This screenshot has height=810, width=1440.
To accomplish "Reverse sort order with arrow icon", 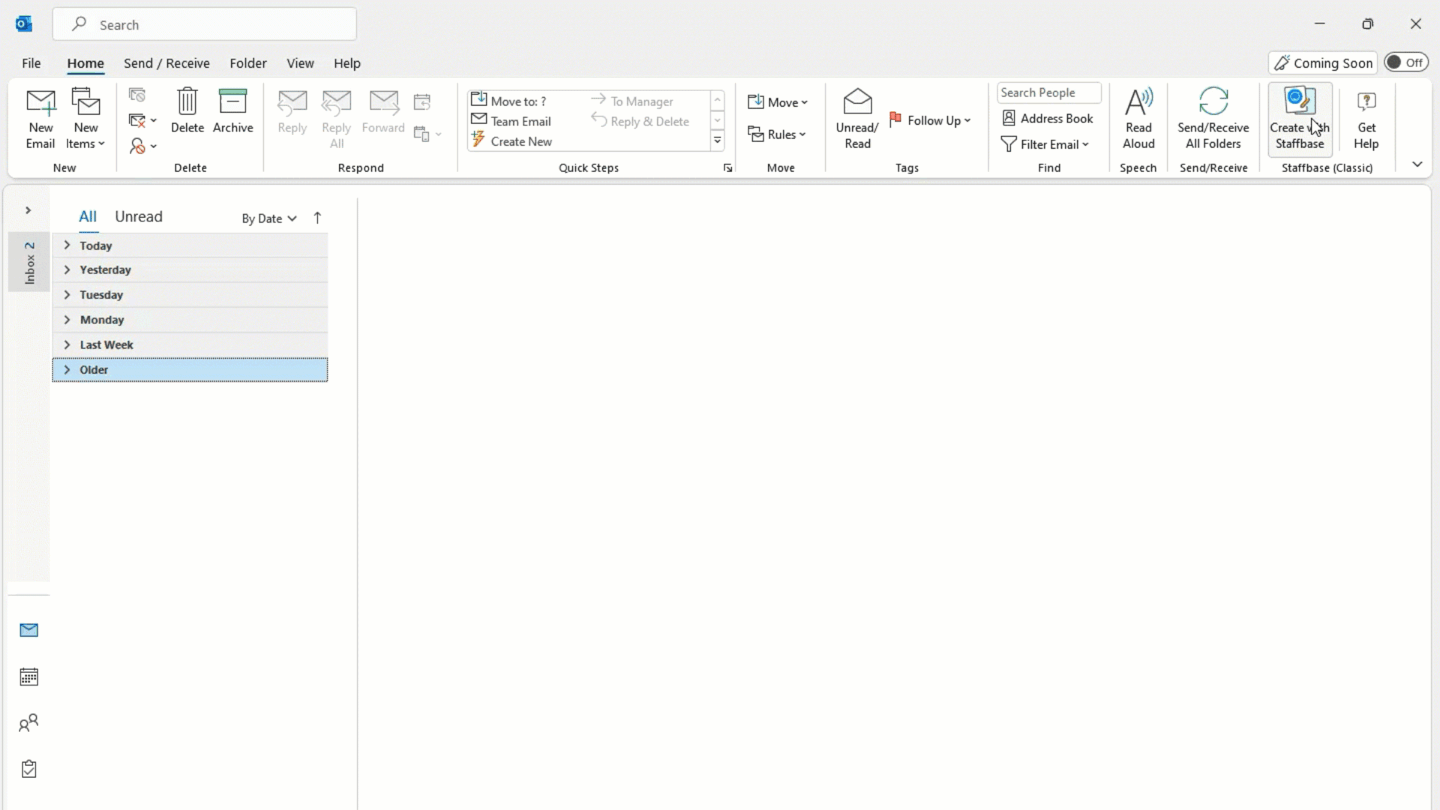I will click(x=317, y=218).
